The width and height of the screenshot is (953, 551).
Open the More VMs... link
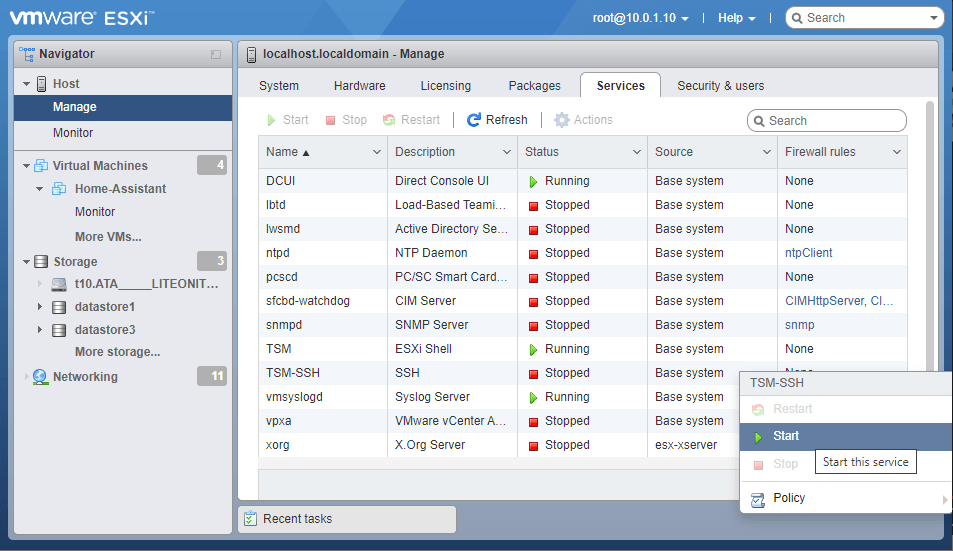tap(108, 237)
